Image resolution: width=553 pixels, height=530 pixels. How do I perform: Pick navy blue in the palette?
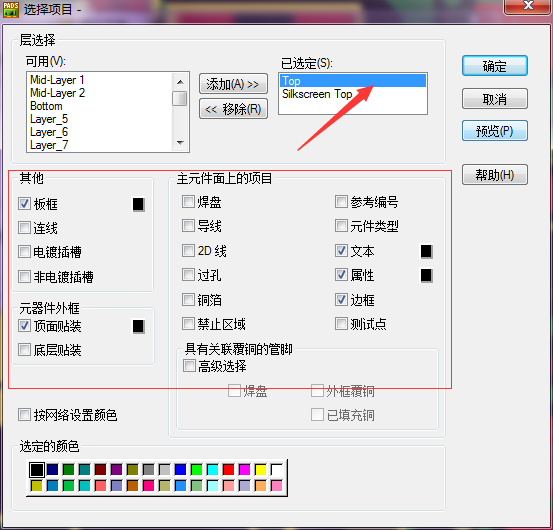coord(53,470)
